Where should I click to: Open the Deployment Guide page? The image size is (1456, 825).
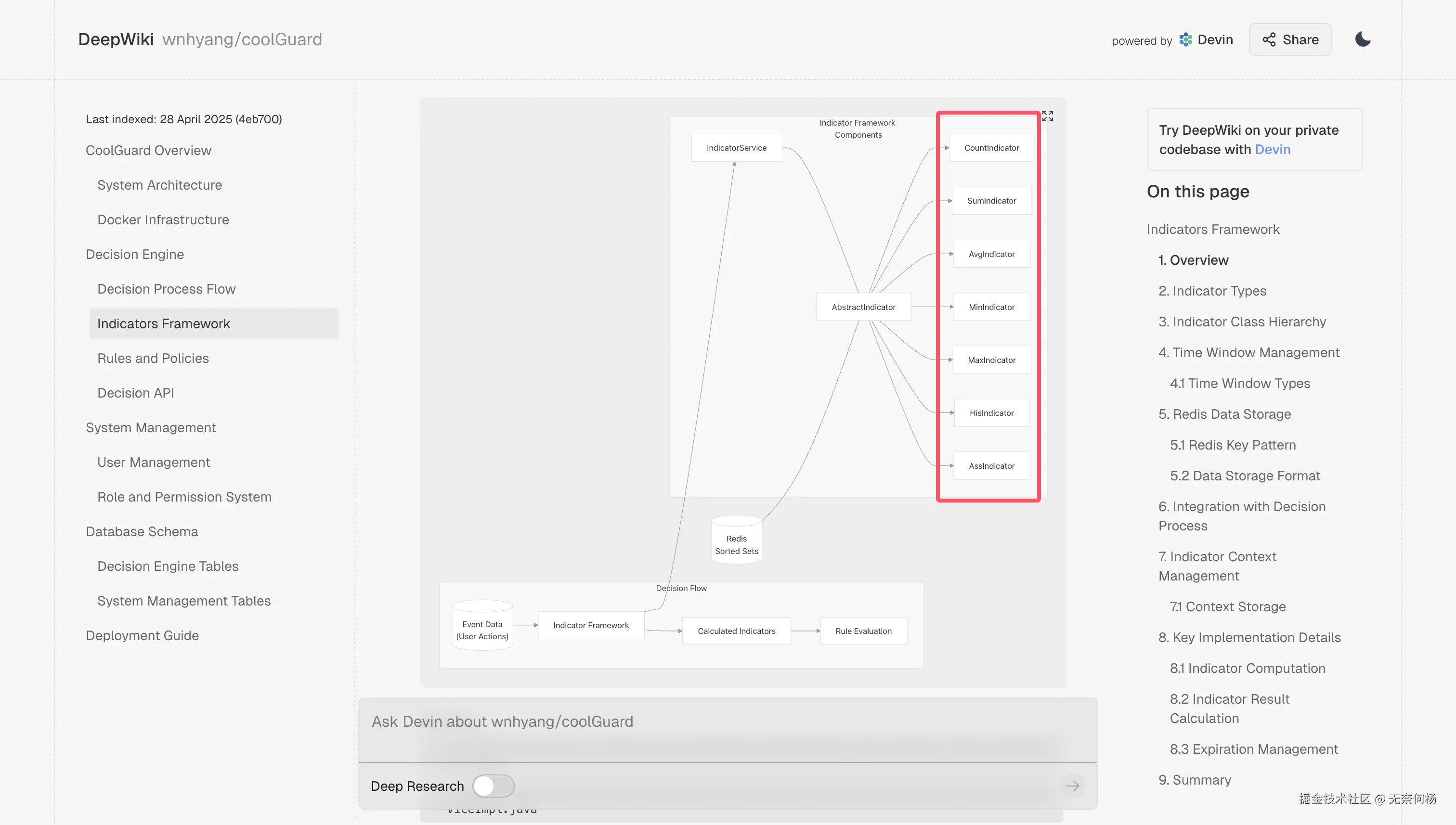click(x=142, y=636)
